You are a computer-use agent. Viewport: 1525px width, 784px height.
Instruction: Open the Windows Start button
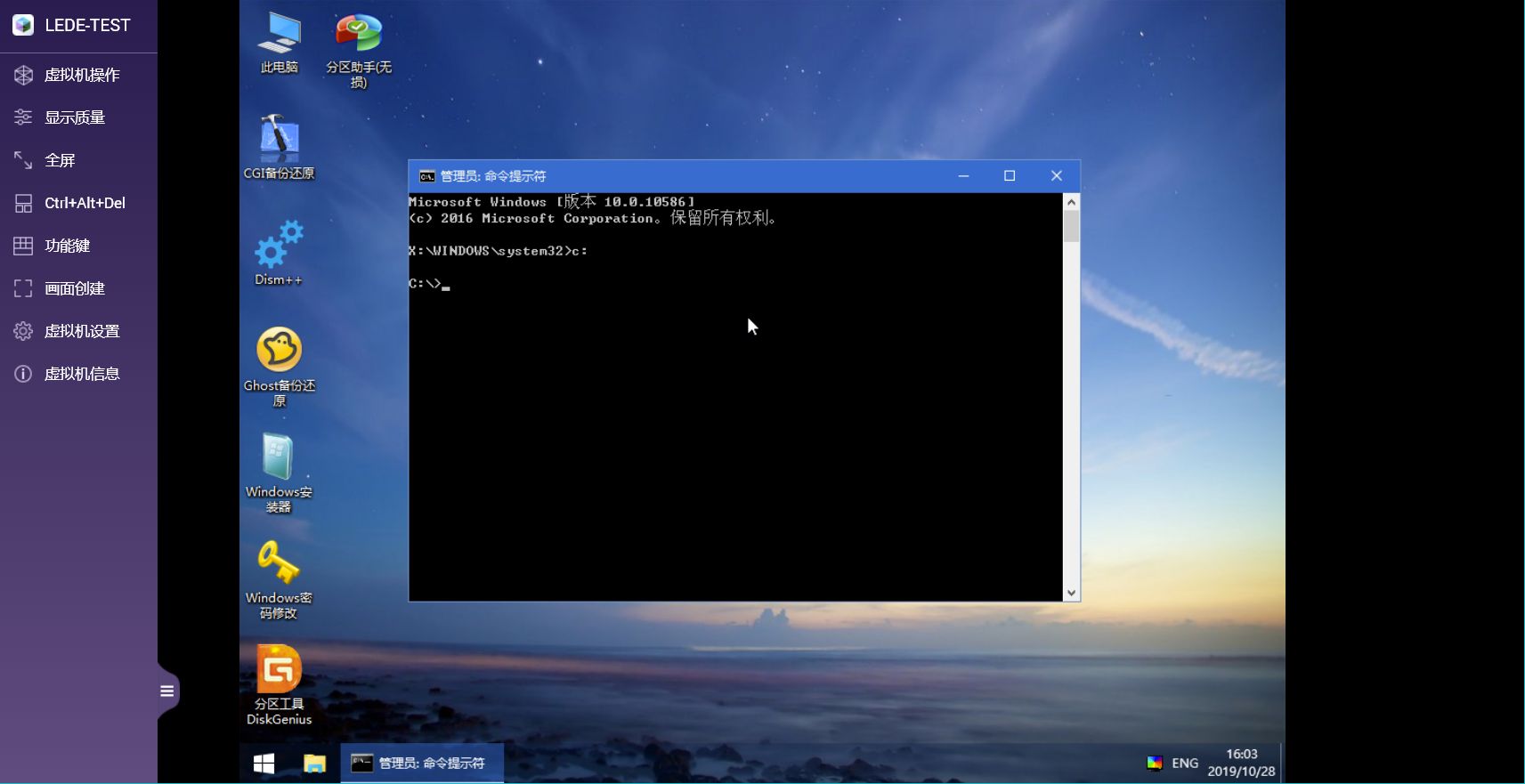pyautogui.click(x=264, y=764)
